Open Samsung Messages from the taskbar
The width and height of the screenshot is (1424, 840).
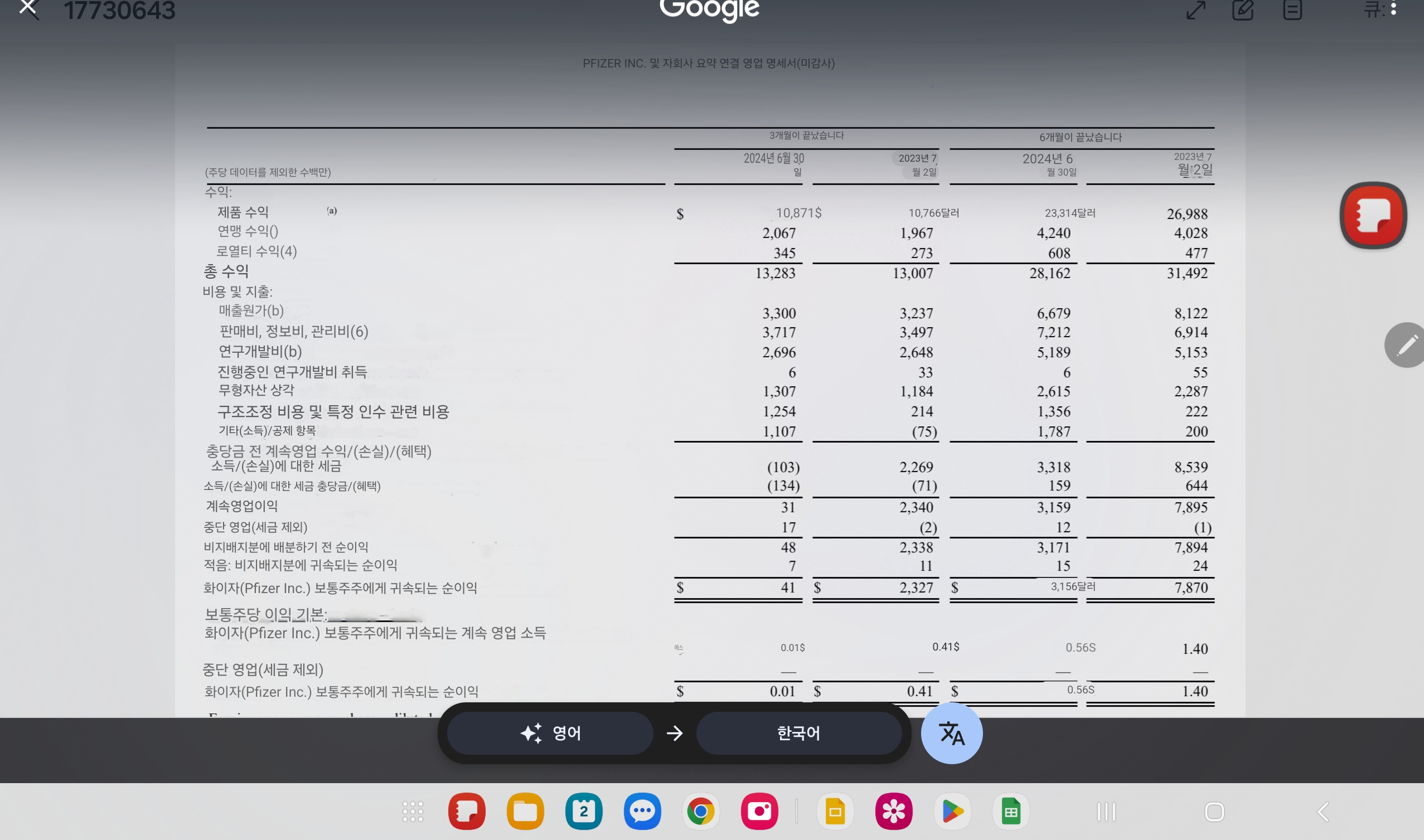(x=642, y=812)
